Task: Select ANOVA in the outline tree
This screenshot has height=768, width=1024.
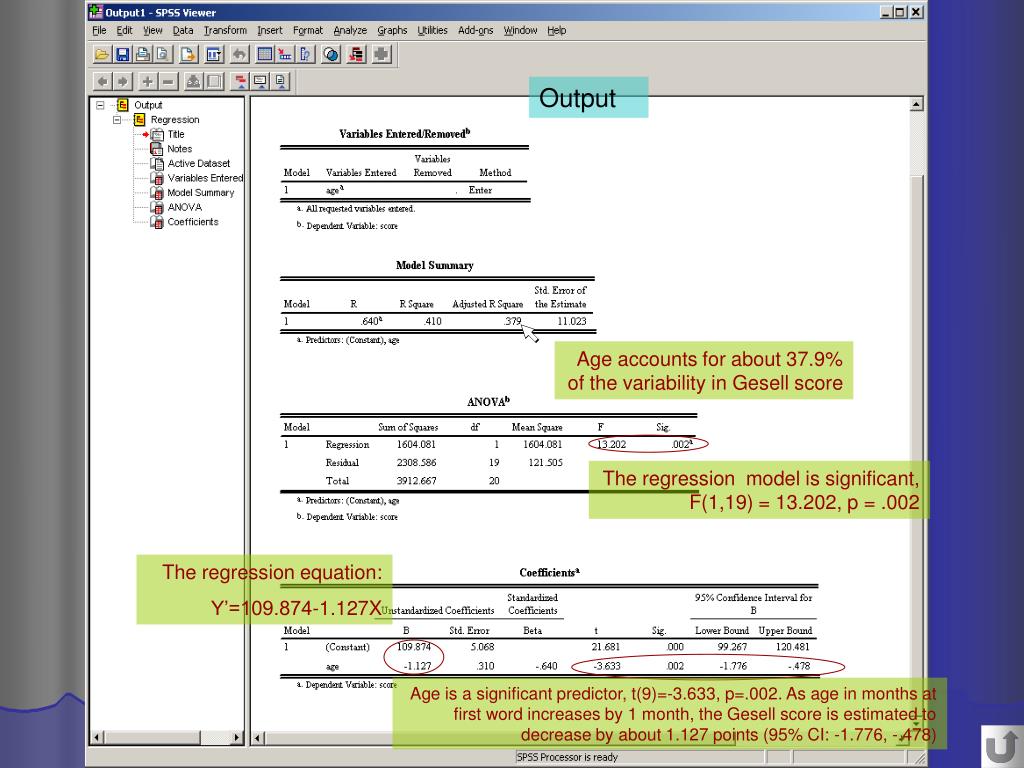Action: [185, 207]
